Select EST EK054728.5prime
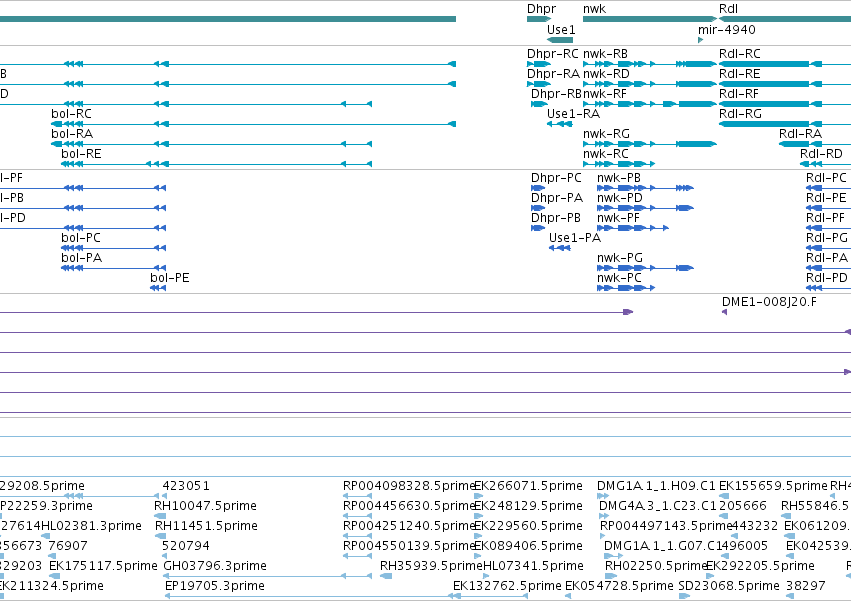851x601 pixels. click(x=619, y=586)
